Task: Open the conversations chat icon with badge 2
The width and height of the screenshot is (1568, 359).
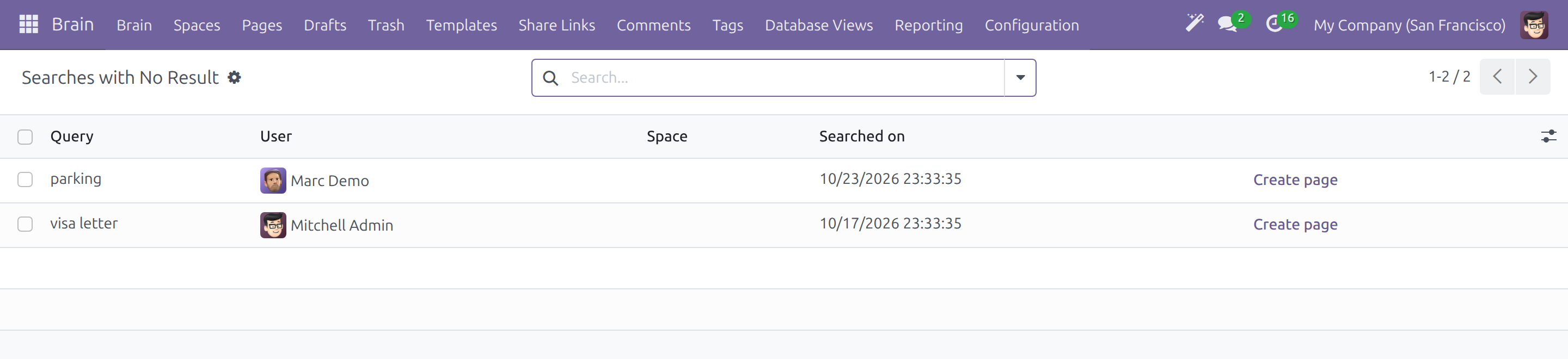Action: 1227,24
